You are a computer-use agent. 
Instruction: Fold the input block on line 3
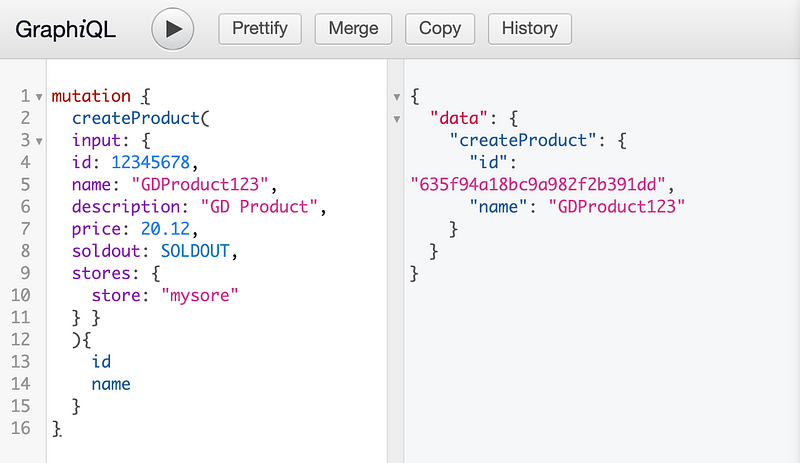[x=38, y=141]
